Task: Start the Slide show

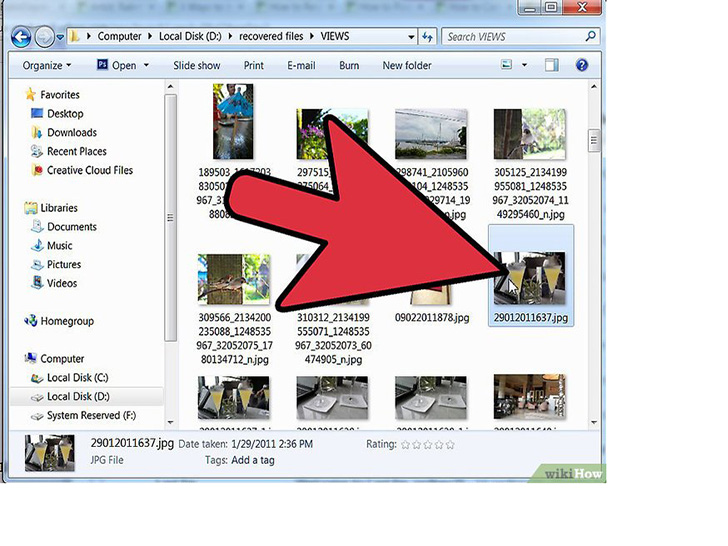Action: coord(197,65)
